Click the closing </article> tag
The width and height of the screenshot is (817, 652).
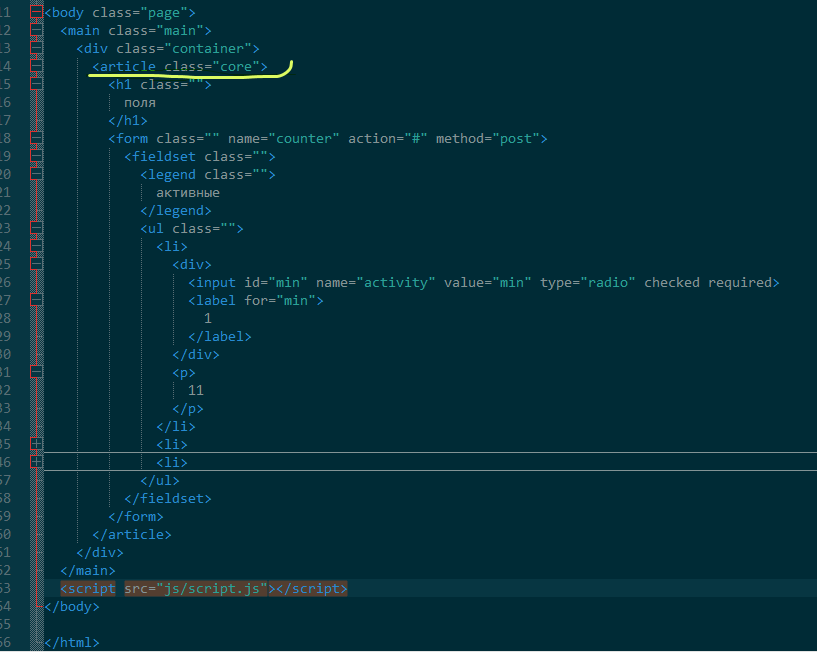[x=132, y=535]
